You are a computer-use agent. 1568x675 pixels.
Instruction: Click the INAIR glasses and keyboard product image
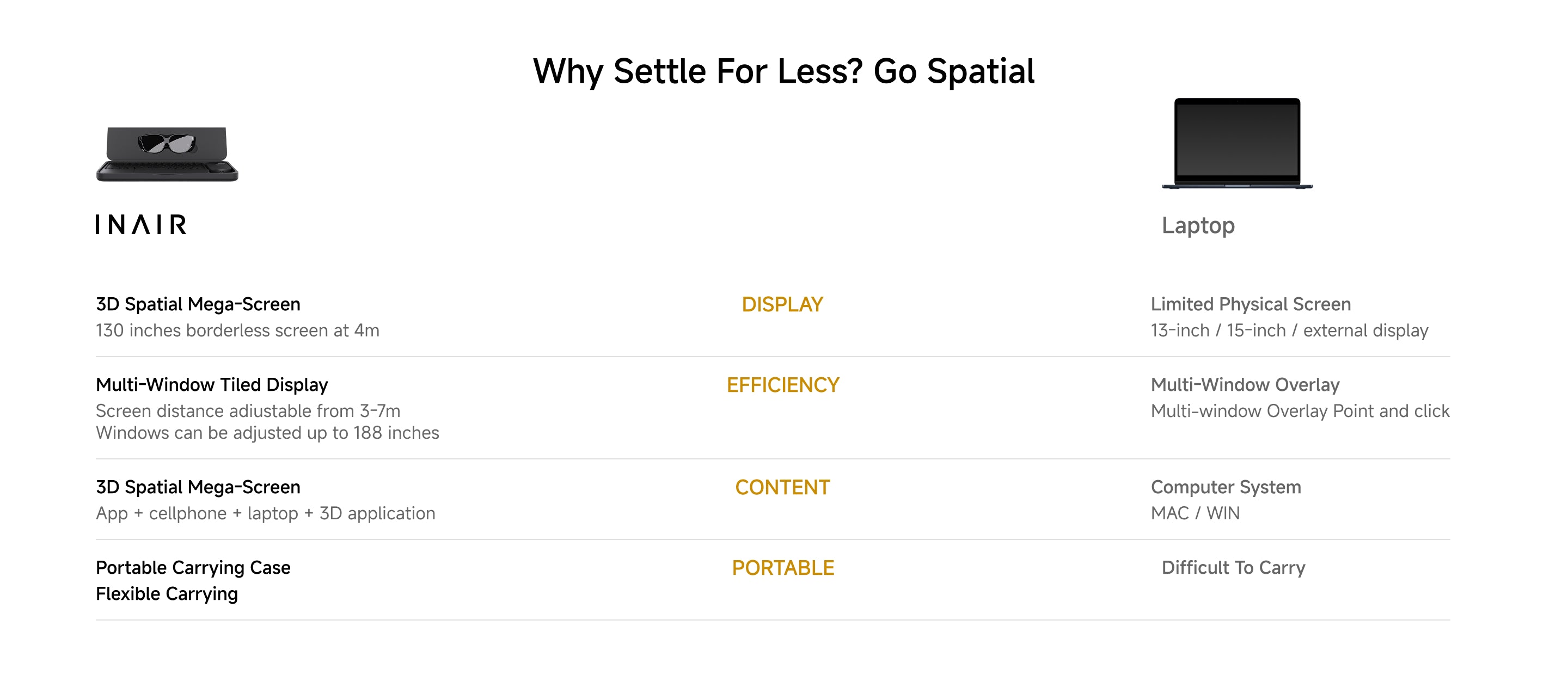click(x=167, y=154)
